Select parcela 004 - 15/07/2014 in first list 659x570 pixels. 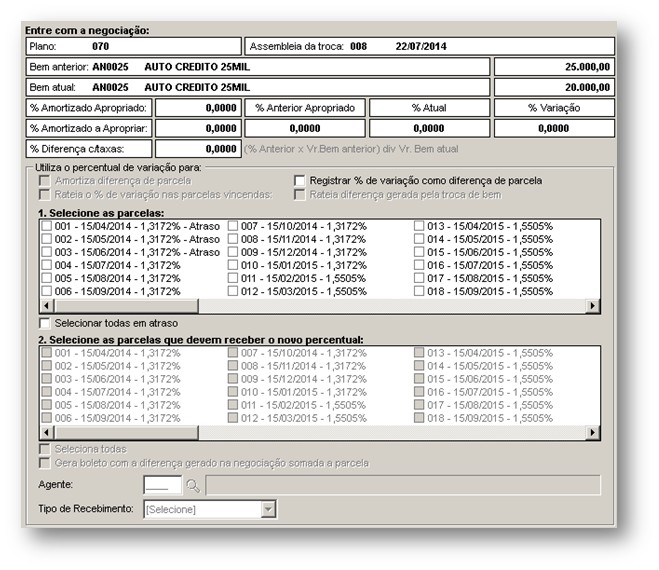point(47,265)
